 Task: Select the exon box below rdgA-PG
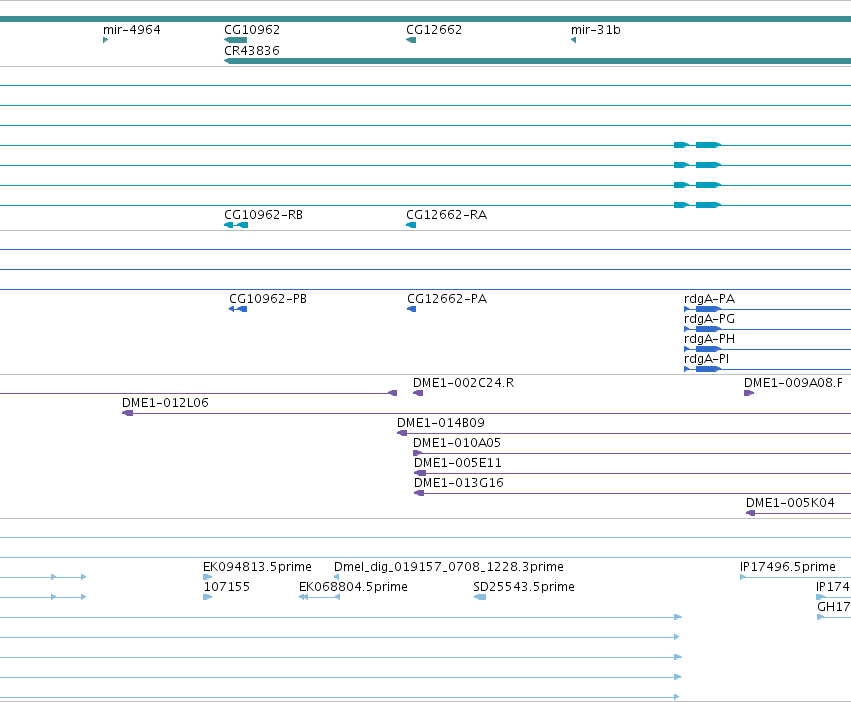point(708,329)
